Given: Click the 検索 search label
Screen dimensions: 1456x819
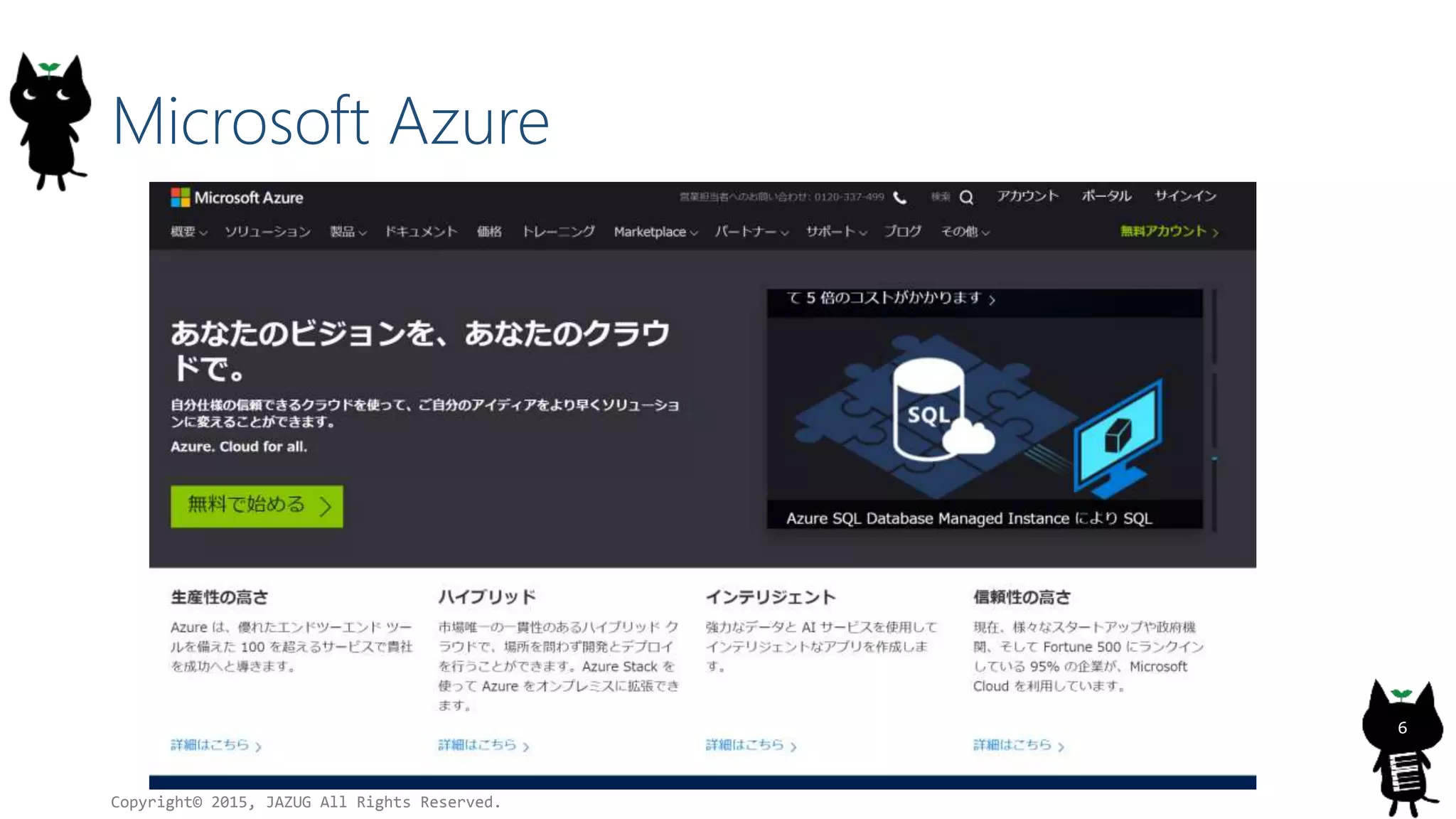Looking at the screenshot, I should tap(941, 197).
